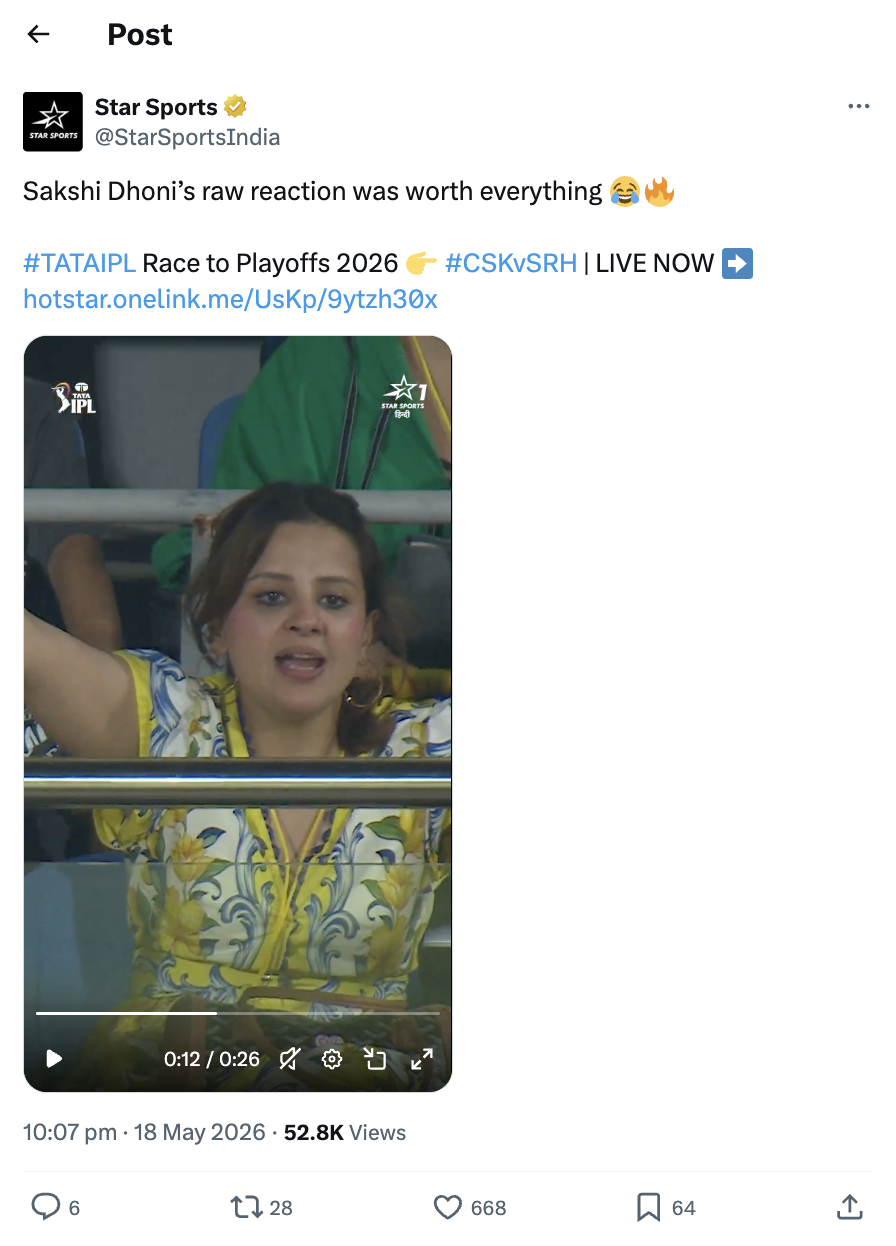Open the #CSKvSRH hashtag link
Image resolution: width=896 pixels, height=1246 pixels.
tap(511, 264)
